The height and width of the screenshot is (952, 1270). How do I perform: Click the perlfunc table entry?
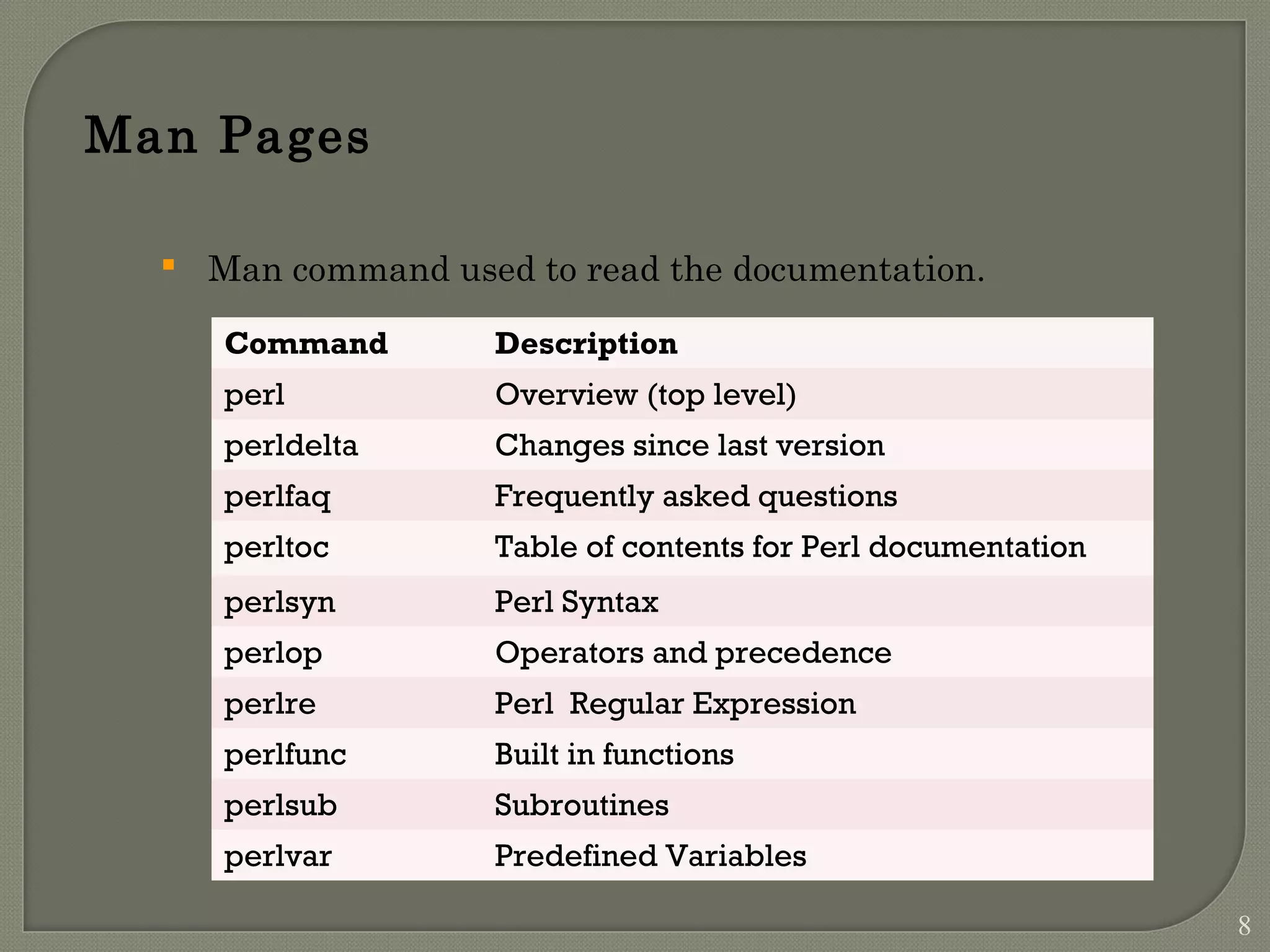285,754
